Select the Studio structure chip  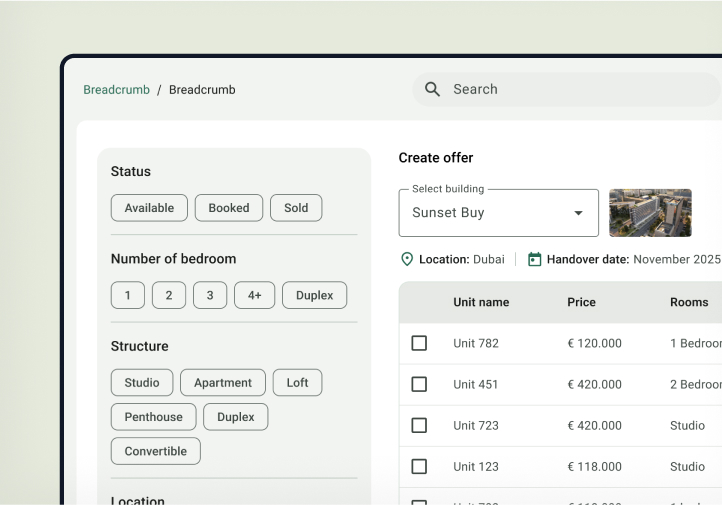point(142,383)
